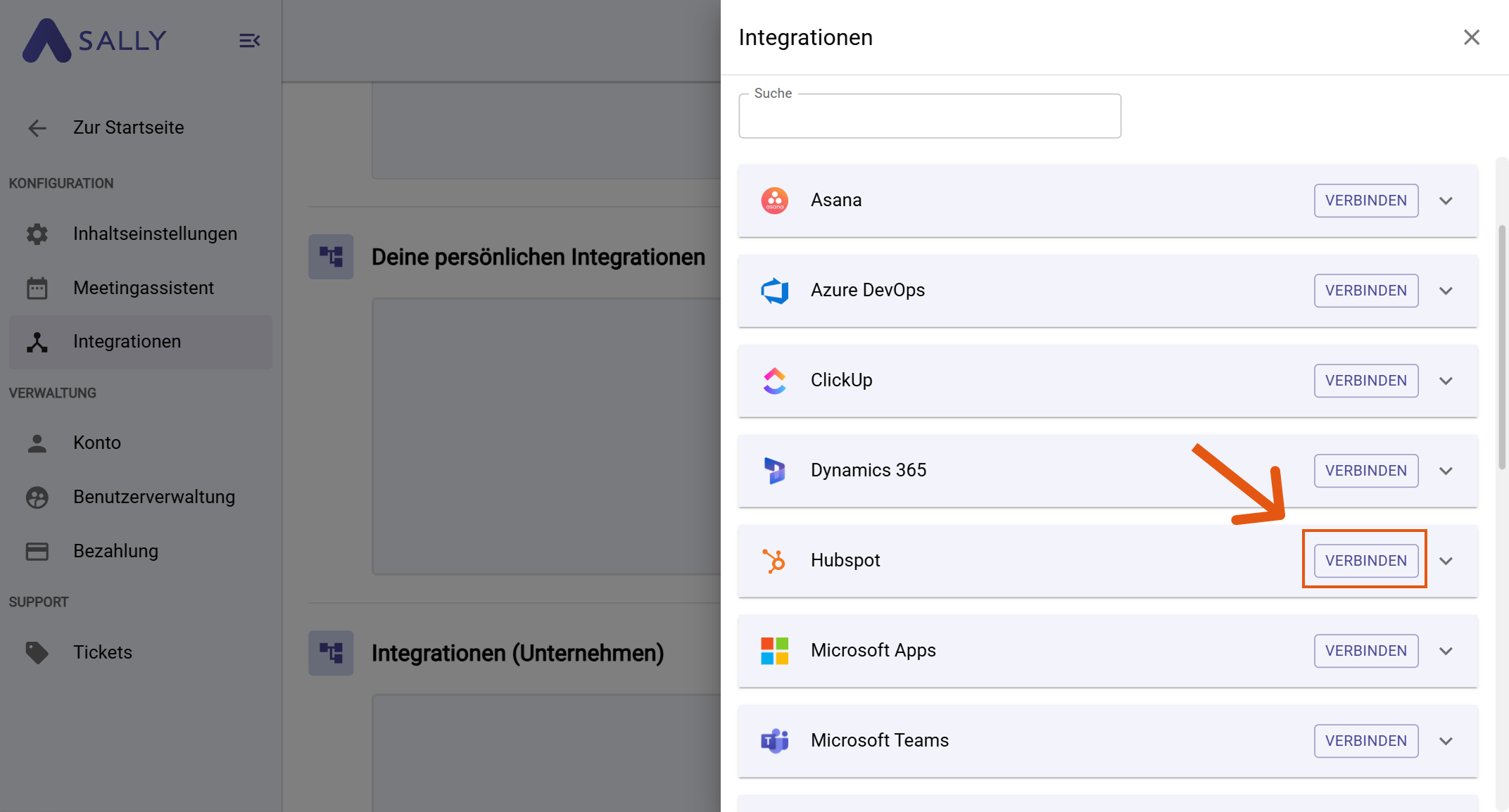Image resolution: width=1509 pixels, height=812 pixels.
Task: Click the Microsoft Teams name label
Action: click(880, 741)
